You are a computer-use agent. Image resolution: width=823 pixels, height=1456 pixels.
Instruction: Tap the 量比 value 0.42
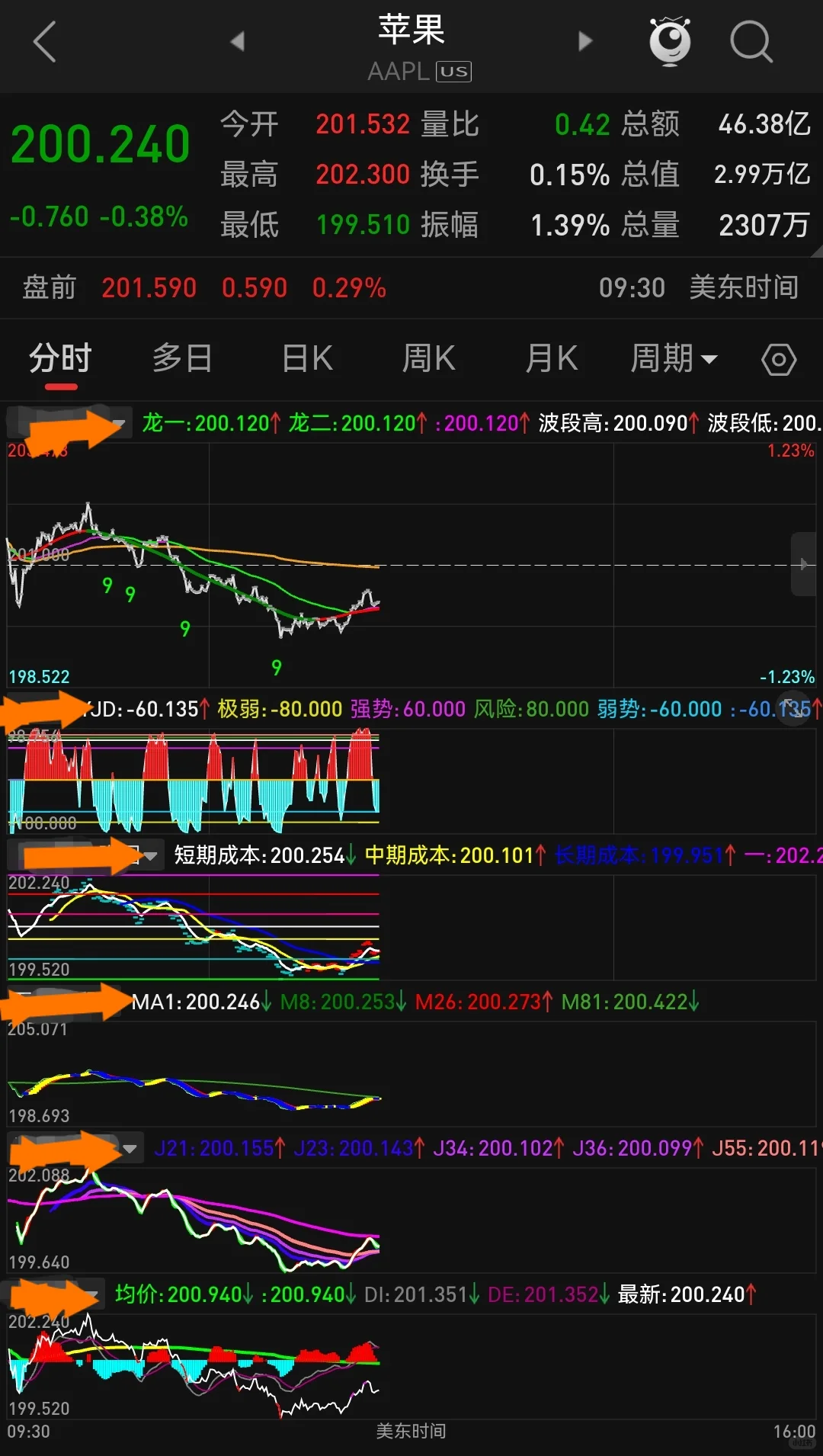point(582,124)
